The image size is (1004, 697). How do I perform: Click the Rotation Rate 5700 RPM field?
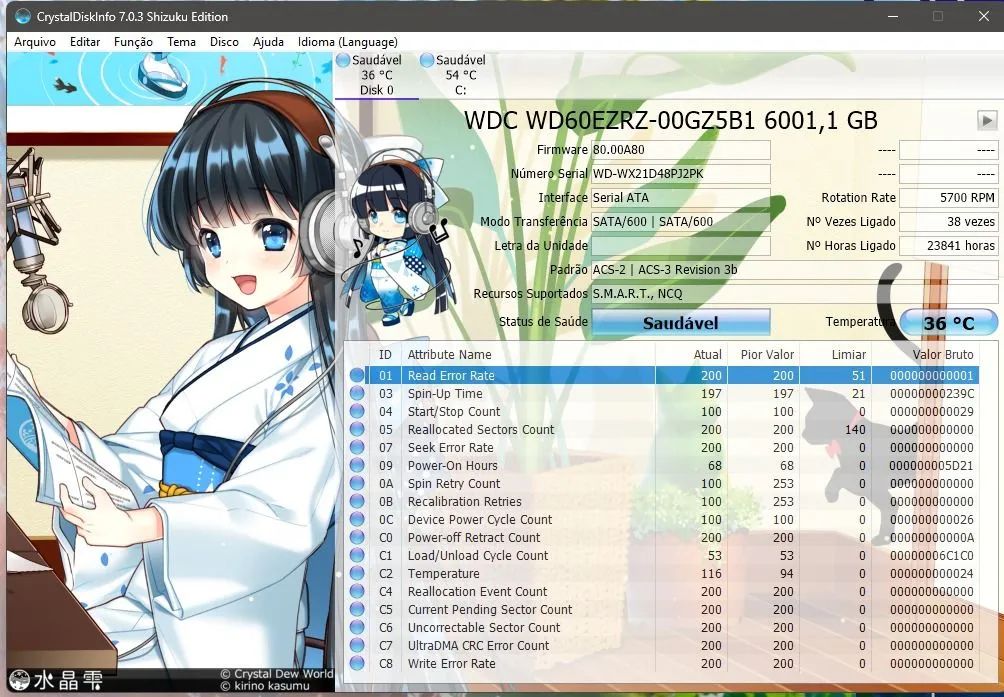[948, 198]
